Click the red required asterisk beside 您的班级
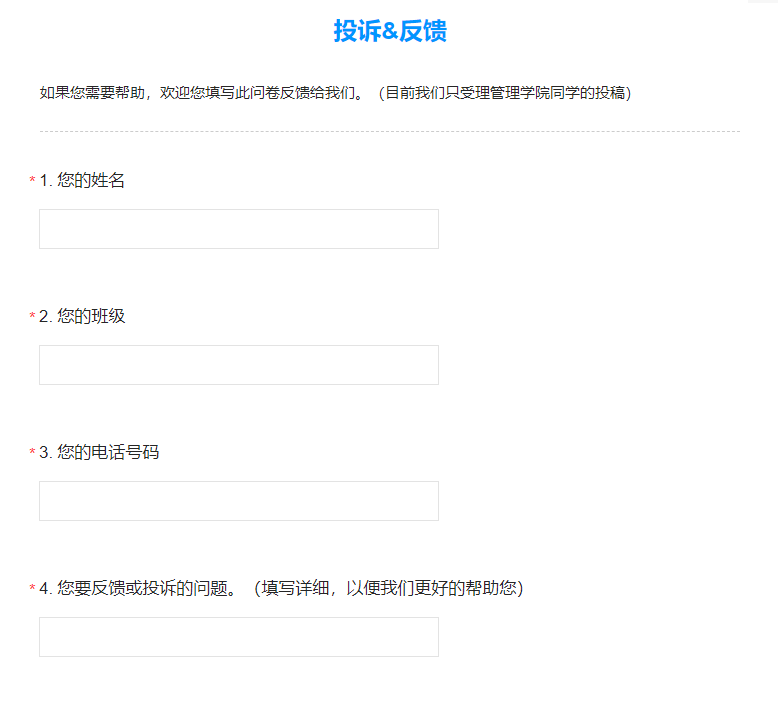The image size is (778, 701). click(x=32, y=318)
